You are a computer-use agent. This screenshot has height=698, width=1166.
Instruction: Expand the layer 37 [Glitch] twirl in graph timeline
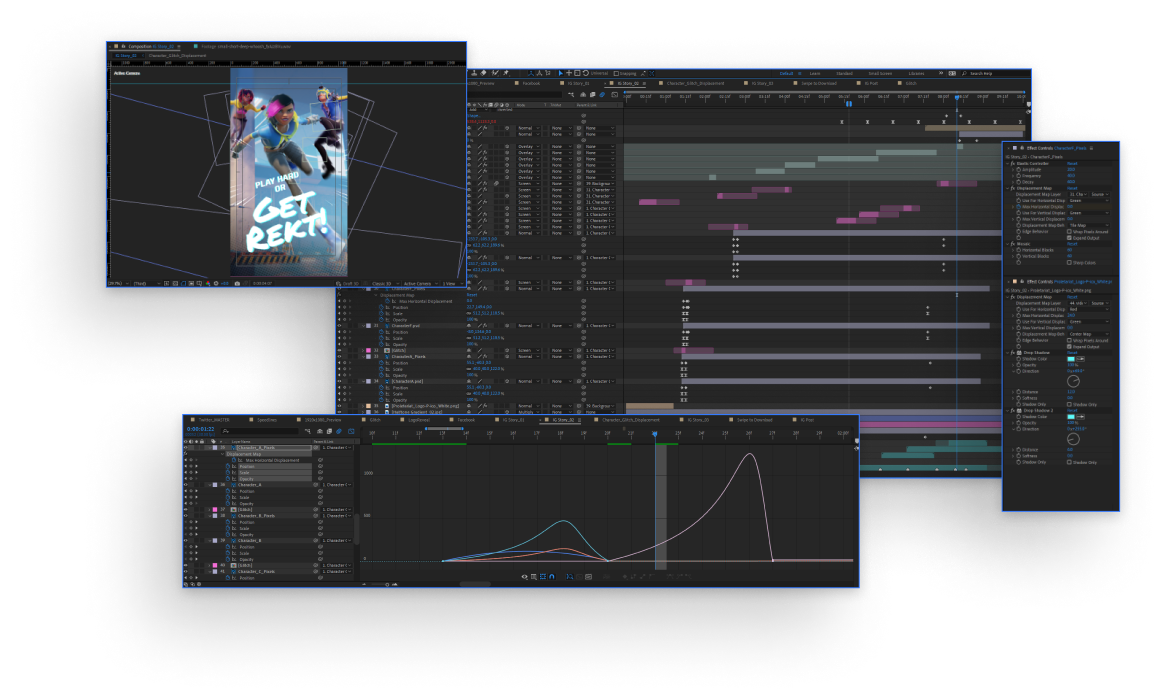[209, 509]
